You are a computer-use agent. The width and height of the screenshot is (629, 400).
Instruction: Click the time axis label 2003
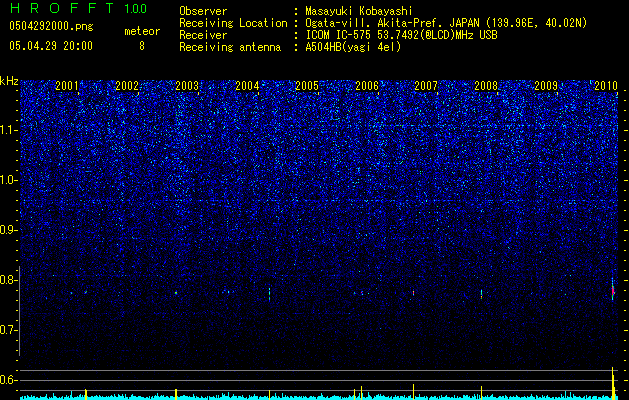tap(187, 85)
